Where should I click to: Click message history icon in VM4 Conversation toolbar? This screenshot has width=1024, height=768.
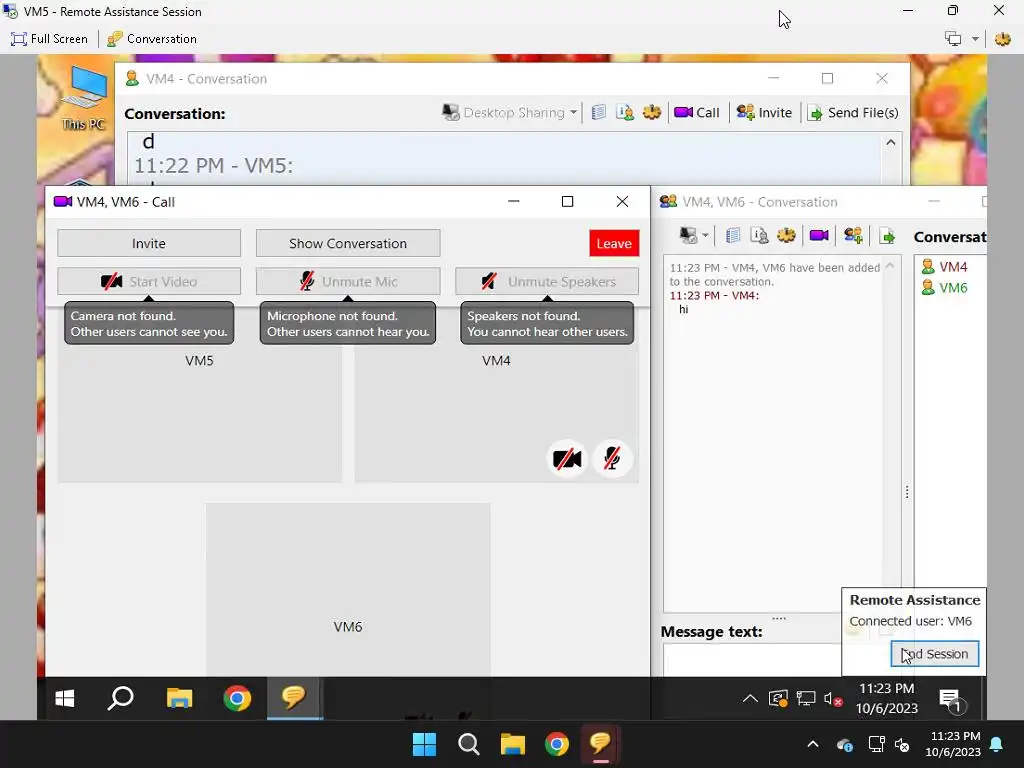click(599, 112)
